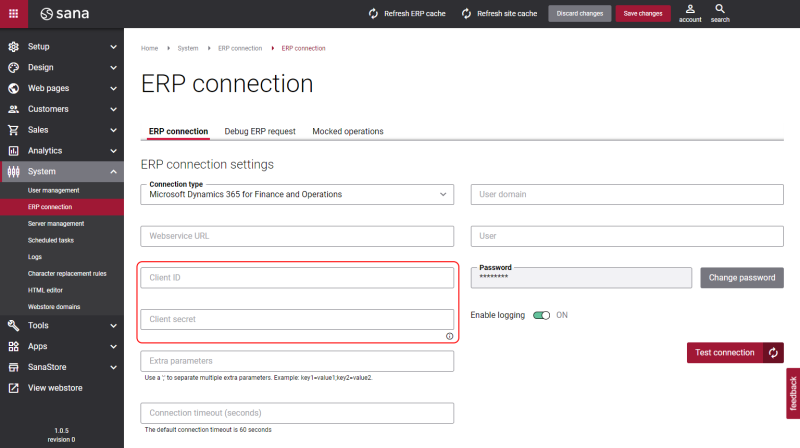Click the Design palette icon
800x448 pixels.
pos(14,67)
